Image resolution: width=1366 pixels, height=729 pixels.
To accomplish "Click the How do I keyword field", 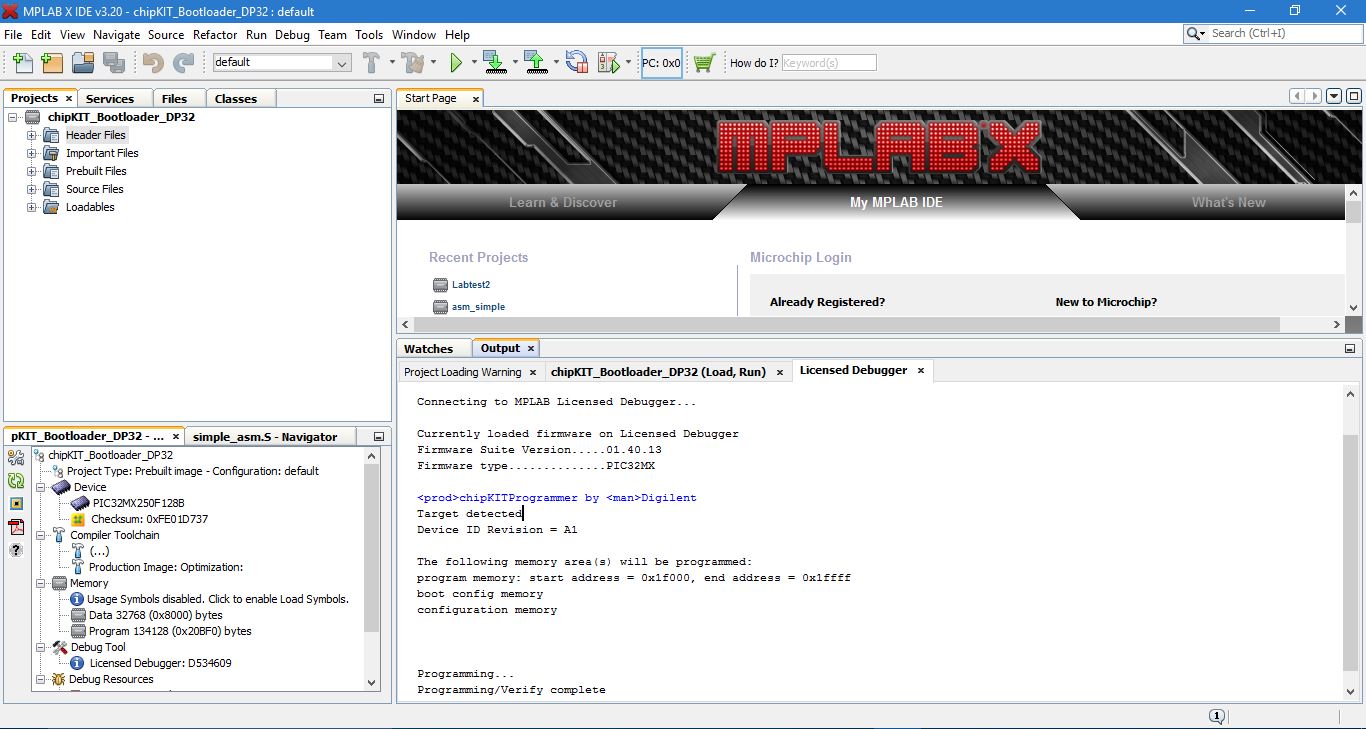I will point(828,63).
